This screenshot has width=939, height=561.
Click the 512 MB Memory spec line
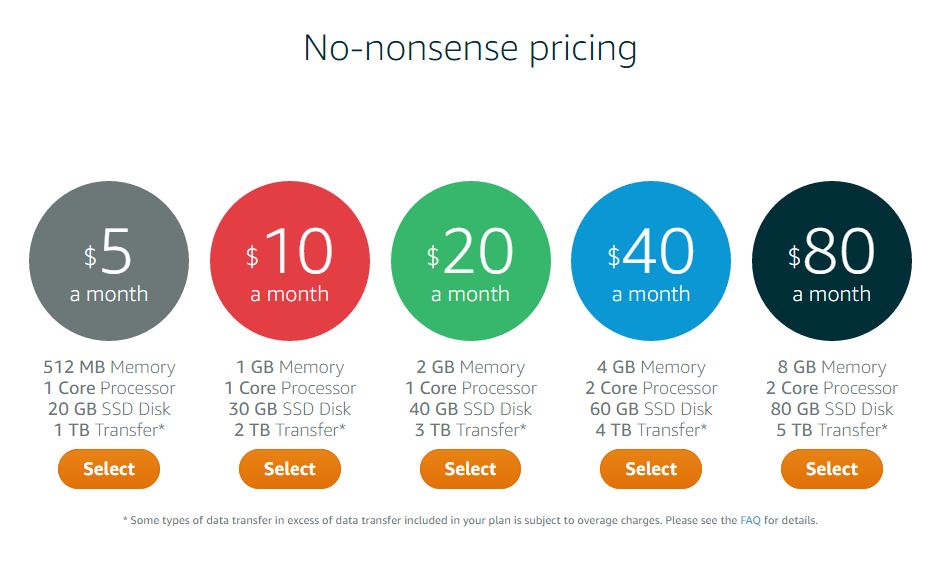pos(109,367)
